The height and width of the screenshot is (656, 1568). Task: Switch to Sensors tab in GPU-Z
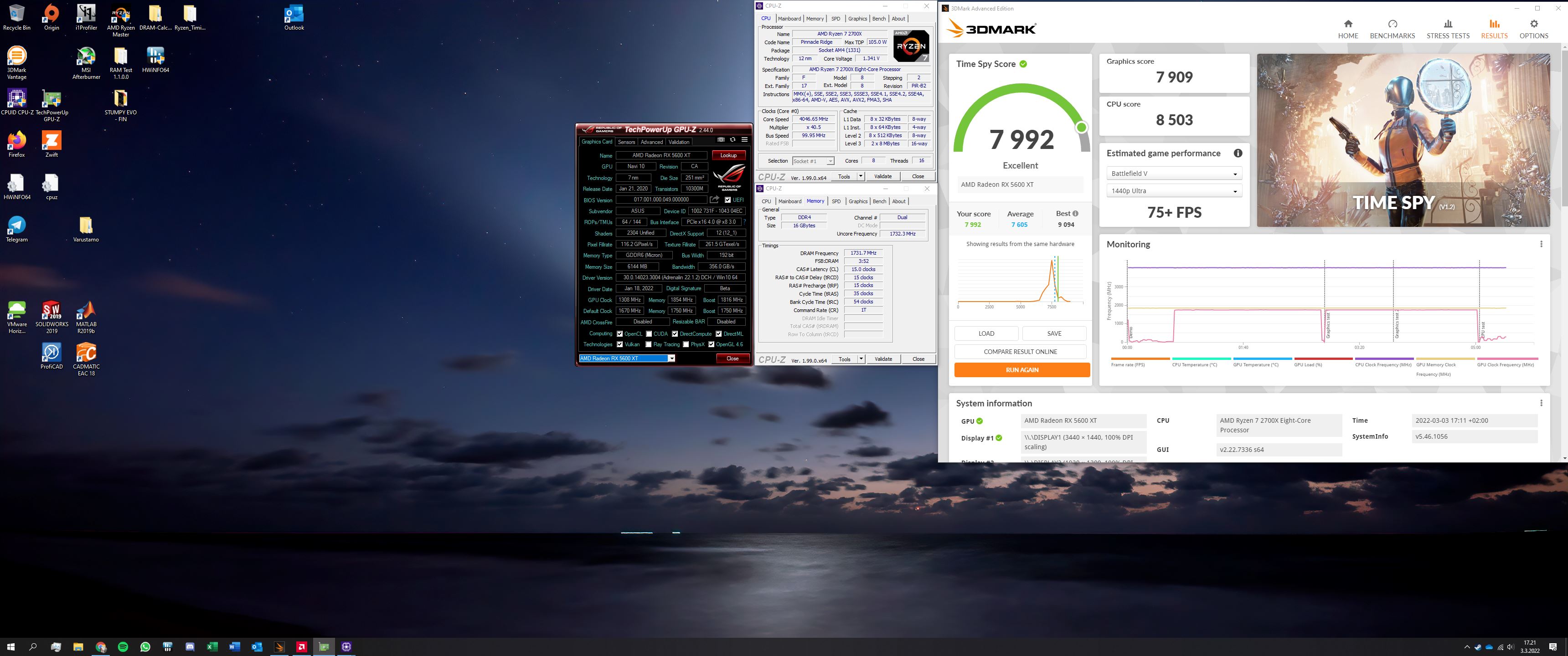tap(626, 142)
